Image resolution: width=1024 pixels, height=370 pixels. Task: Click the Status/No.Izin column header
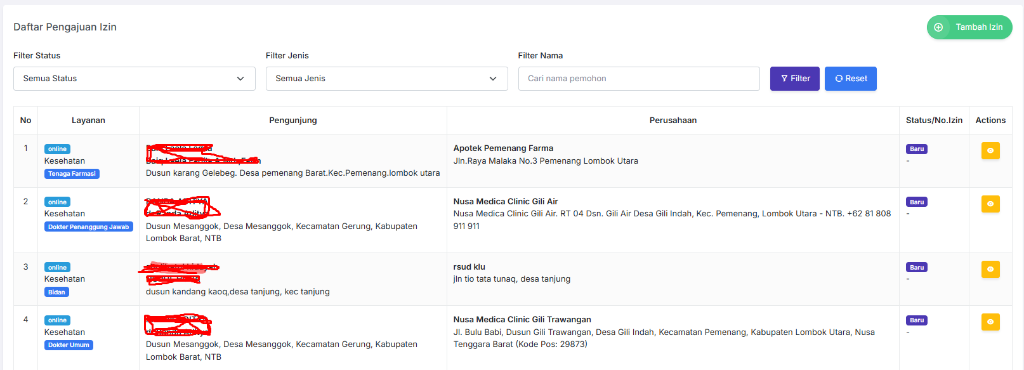click(935, 121)
